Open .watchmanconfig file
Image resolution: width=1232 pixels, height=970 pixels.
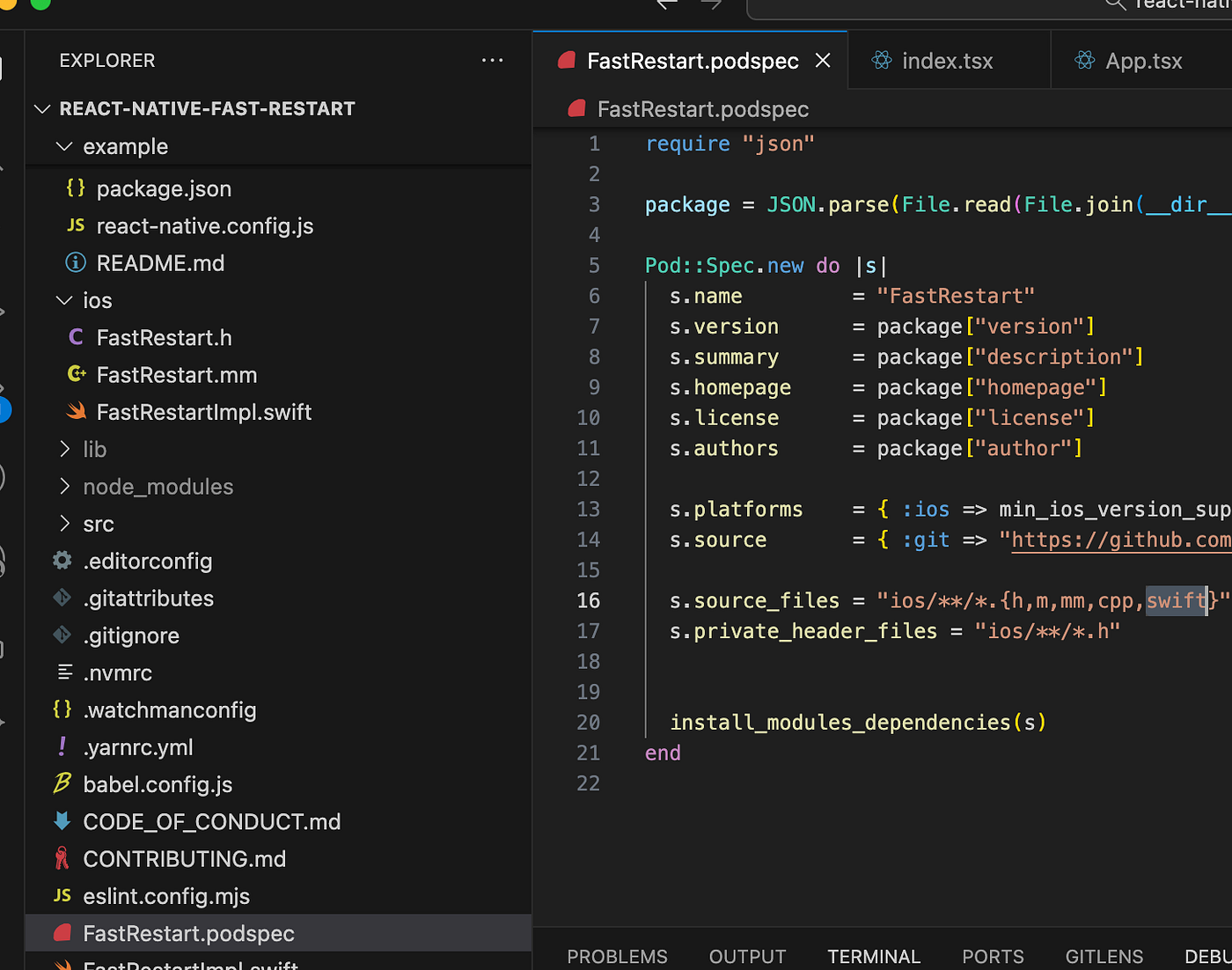[277, 709]
